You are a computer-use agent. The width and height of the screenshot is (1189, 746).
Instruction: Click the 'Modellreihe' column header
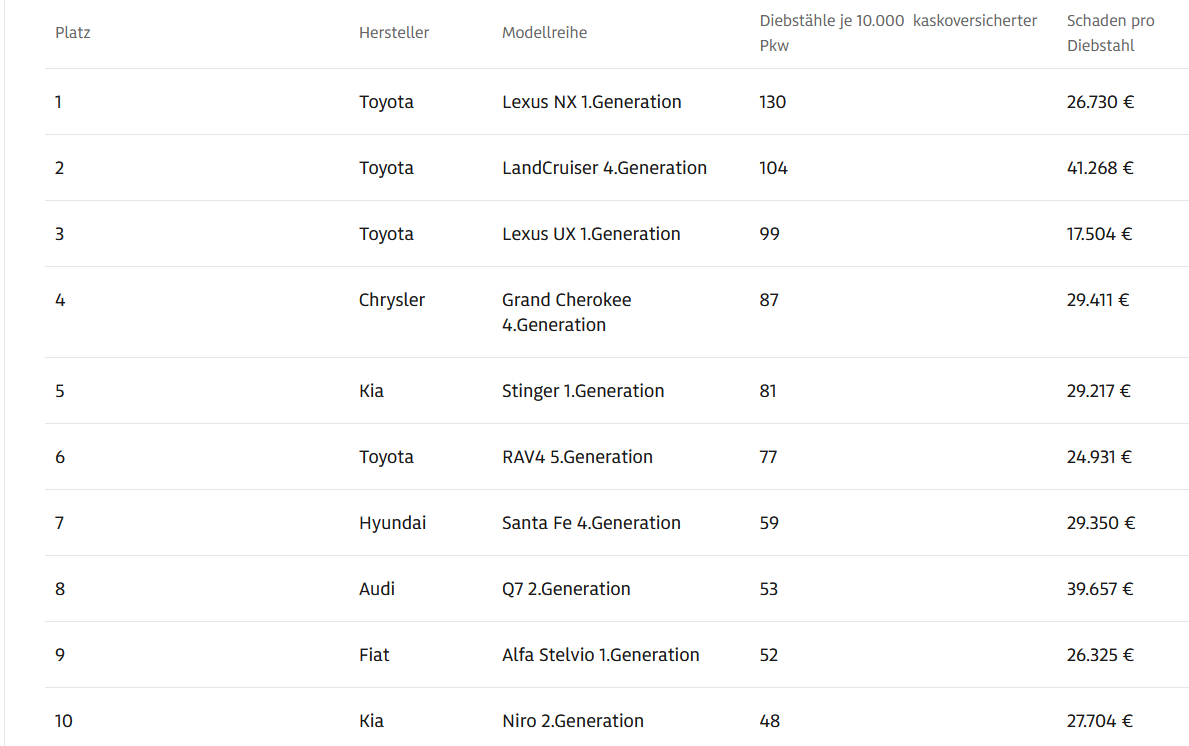(544, 33)
